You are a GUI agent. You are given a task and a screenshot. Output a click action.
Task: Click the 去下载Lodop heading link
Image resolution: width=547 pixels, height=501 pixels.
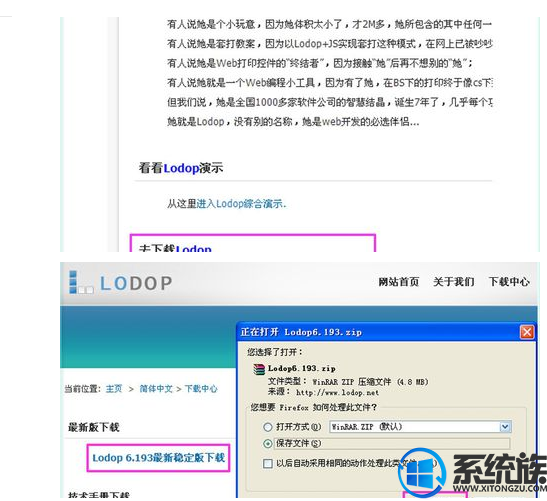175,248
